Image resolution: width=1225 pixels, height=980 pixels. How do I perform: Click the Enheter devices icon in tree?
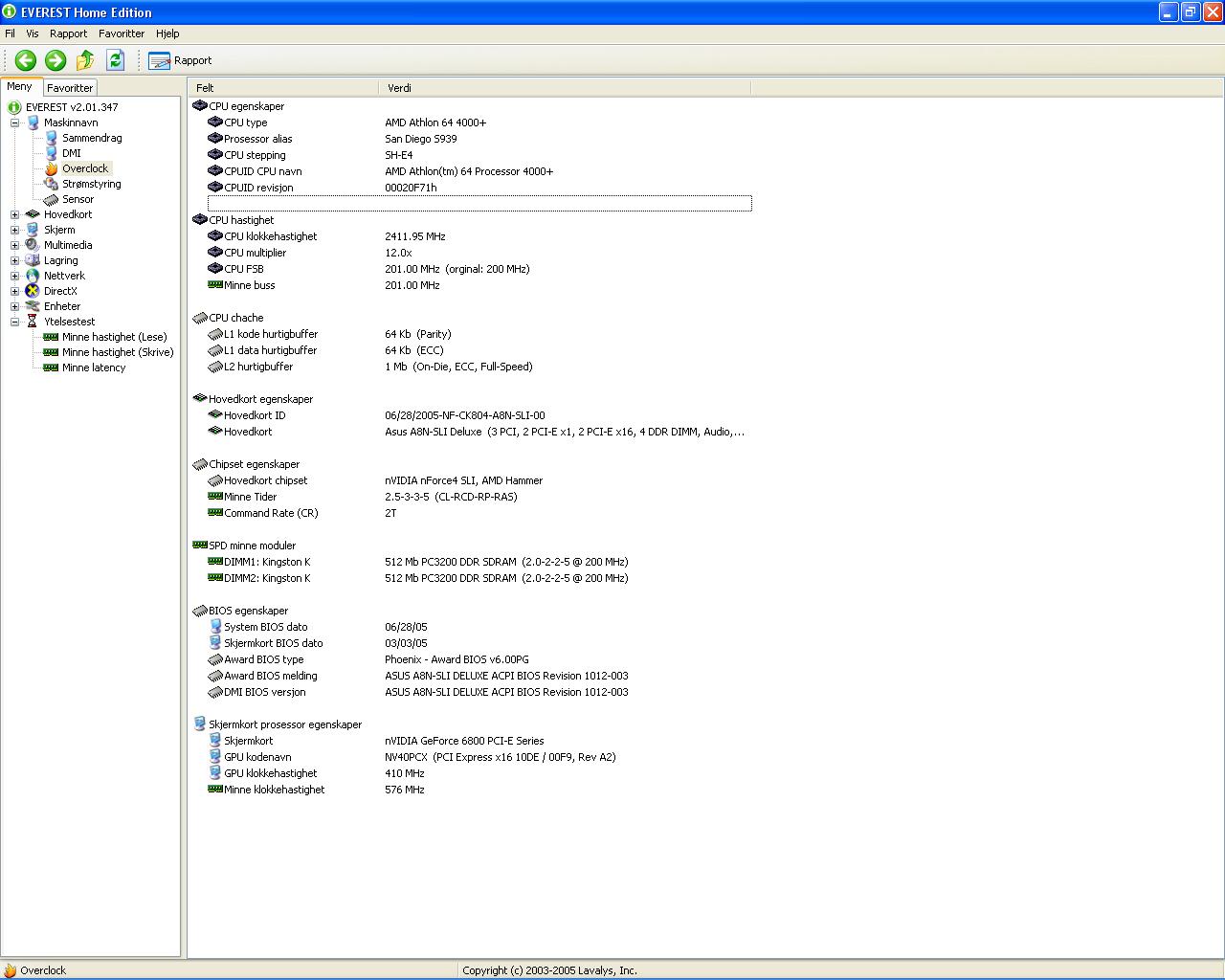click(x=33, y=306)
